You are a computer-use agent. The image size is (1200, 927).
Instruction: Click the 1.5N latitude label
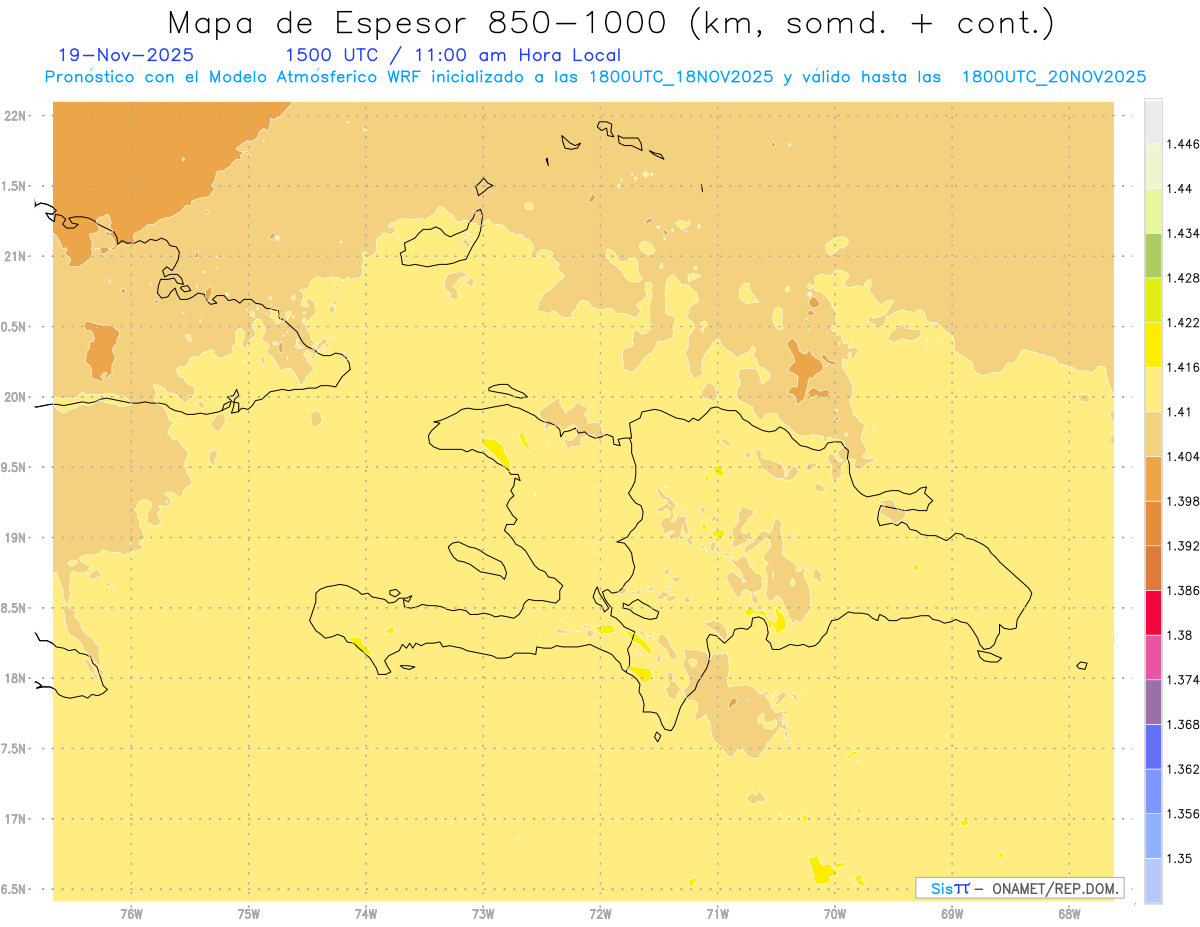click(14, 186)
